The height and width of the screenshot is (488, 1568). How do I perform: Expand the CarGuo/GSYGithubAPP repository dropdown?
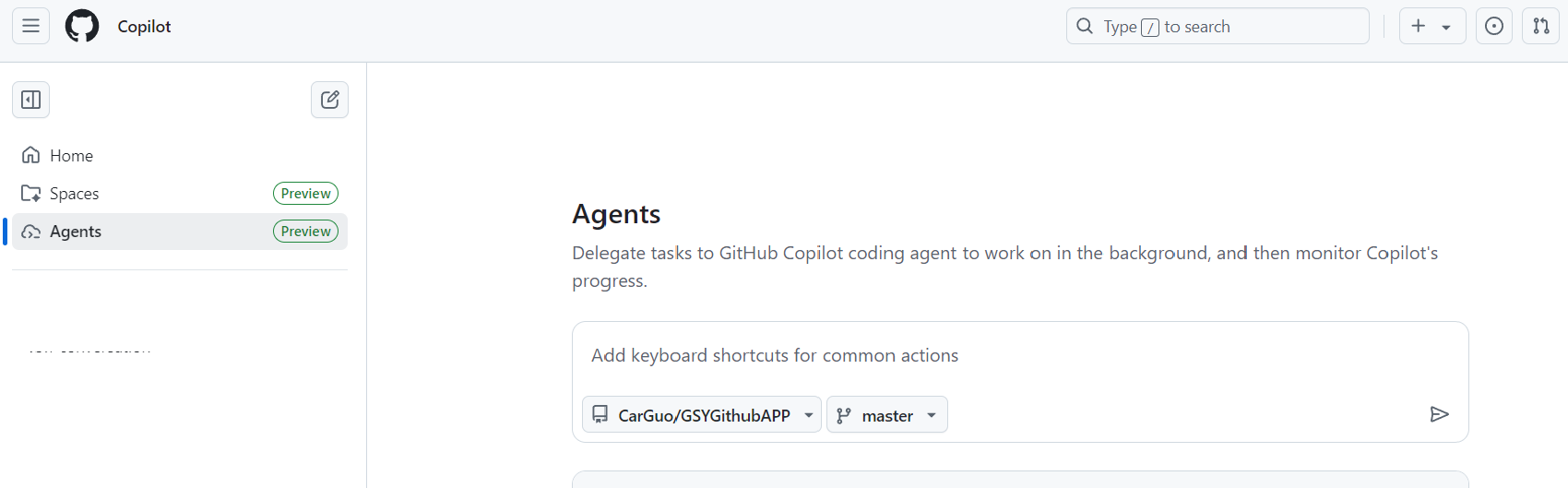point(702,415)
